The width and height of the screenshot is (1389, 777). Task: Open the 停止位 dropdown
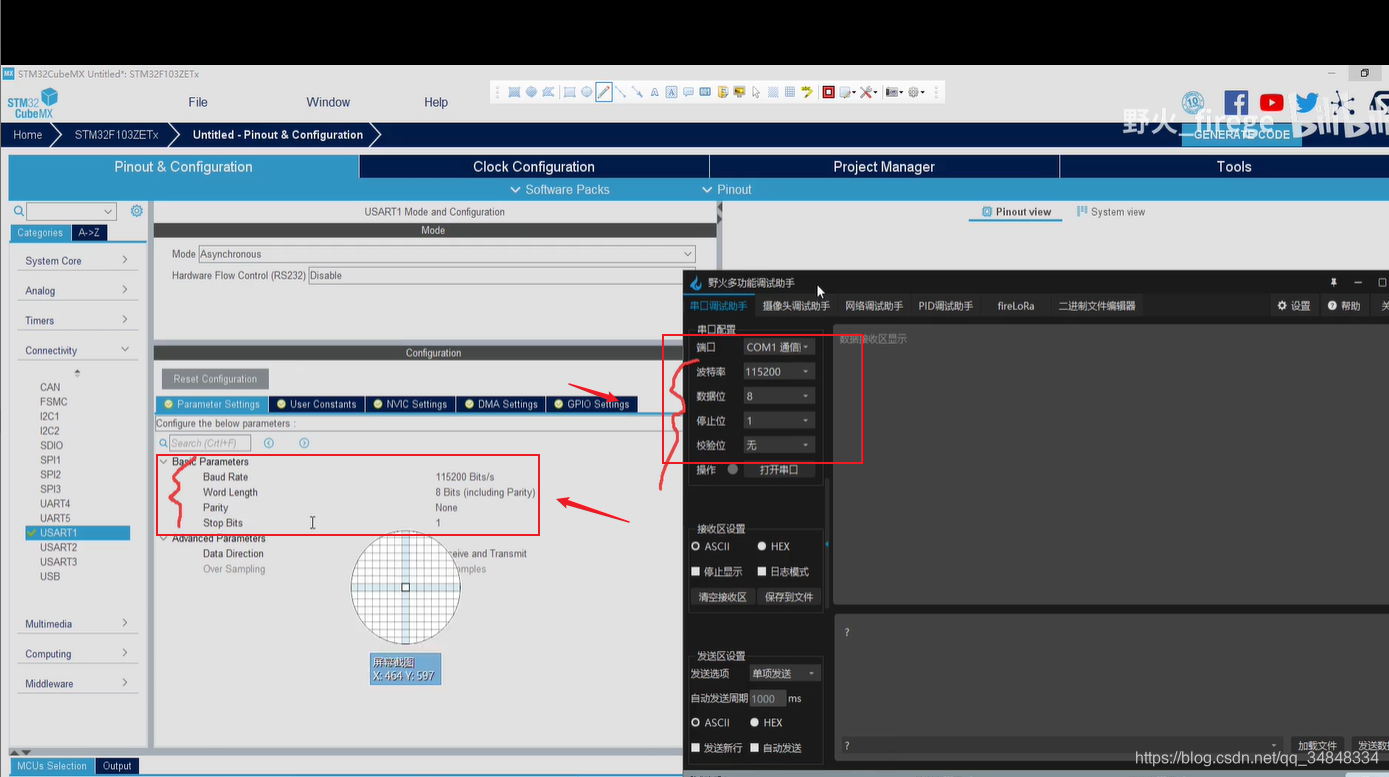click(779, 421)
